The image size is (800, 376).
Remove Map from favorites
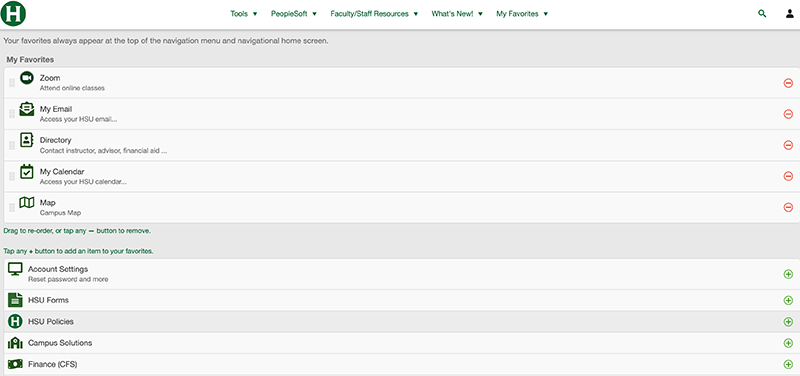(x=788, y=208)
